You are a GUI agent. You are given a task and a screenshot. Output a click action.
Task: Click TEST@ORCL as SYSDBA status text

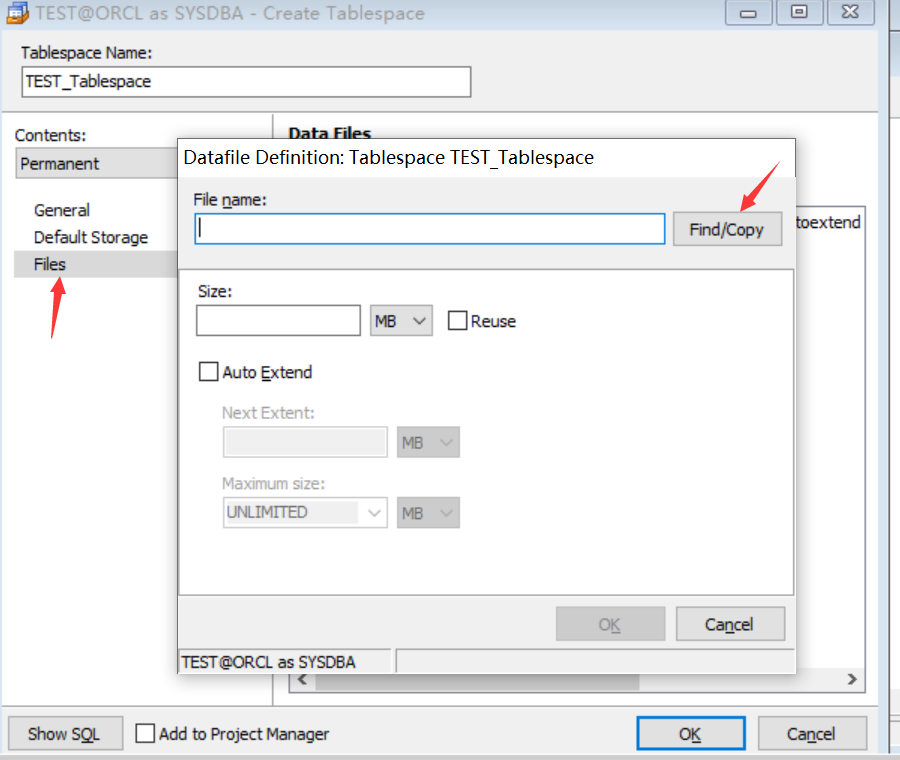(x=269, y=662)
